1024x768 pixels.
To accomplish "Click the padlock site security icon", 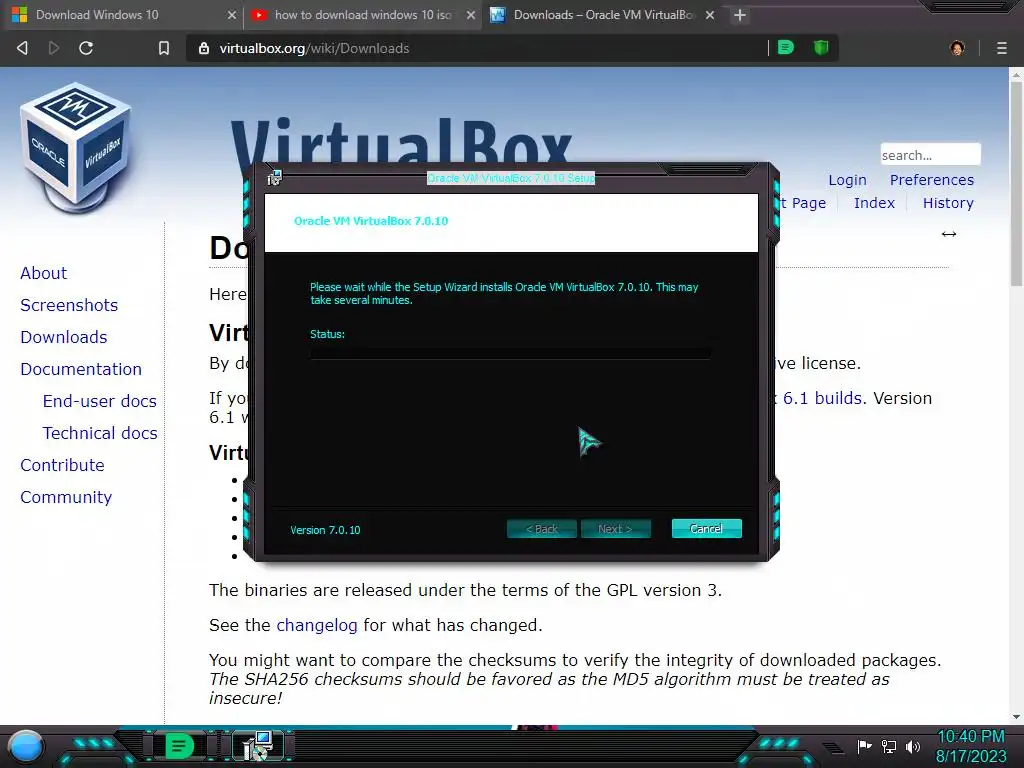I will [x=204, y=48].
